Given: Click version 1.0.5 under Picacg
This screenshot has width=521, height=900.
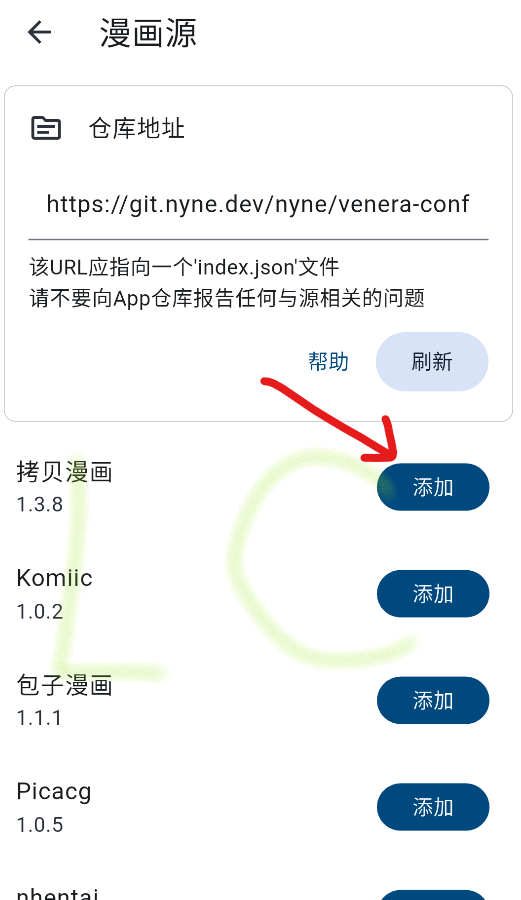Looking at the screenshot, I should 40,825.
